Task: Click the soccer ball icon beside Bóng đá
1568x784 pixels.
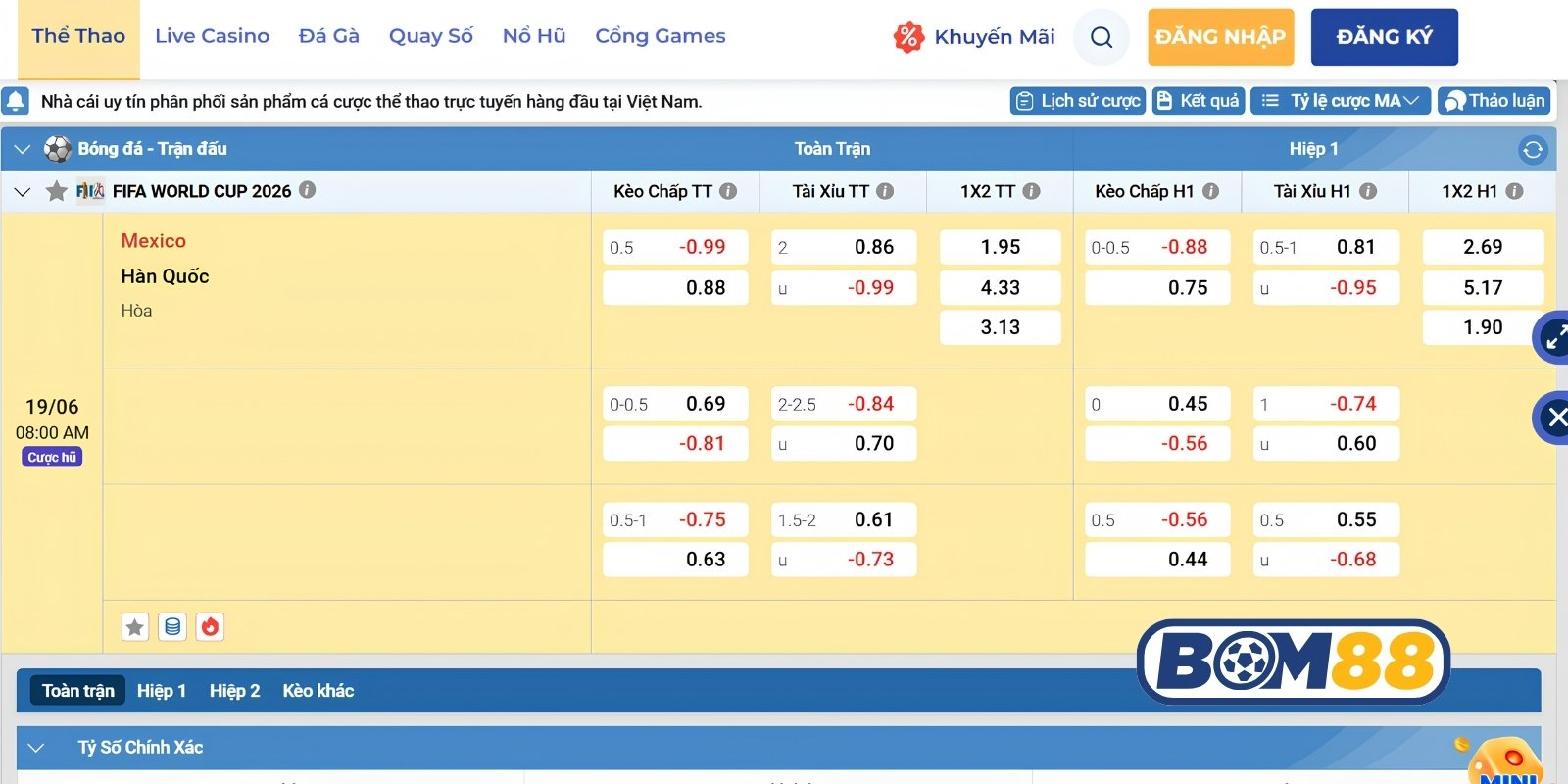Action: pyautogui.click(x=58, y=149)
